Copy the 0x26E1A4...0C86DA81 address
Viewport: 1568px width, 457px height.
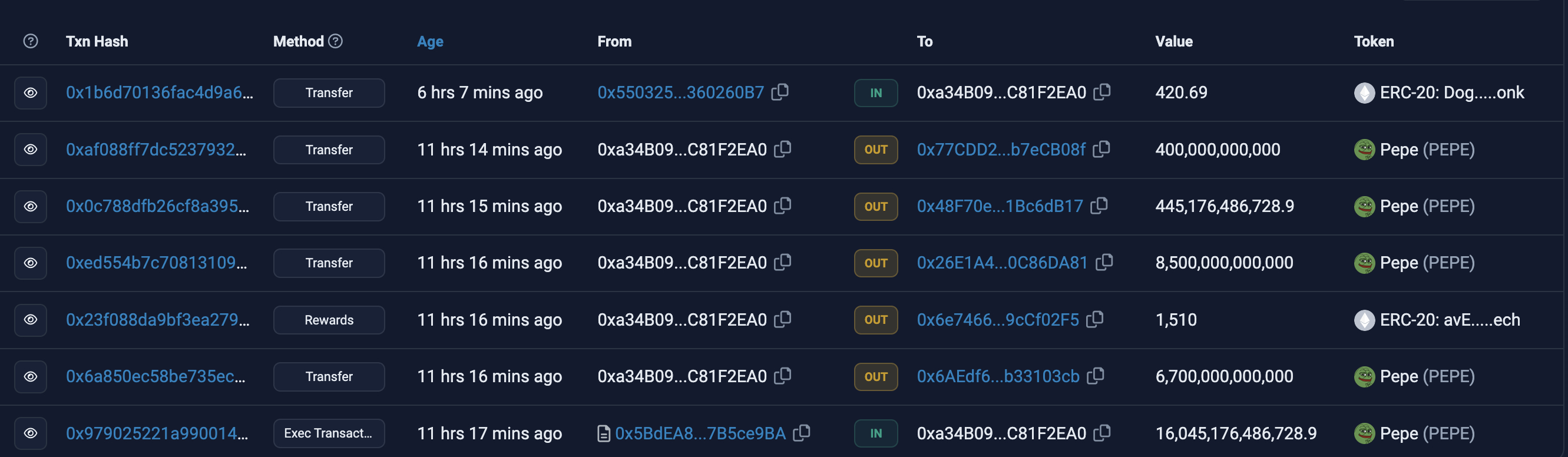pyautogui.click(x=1104, y=262)
